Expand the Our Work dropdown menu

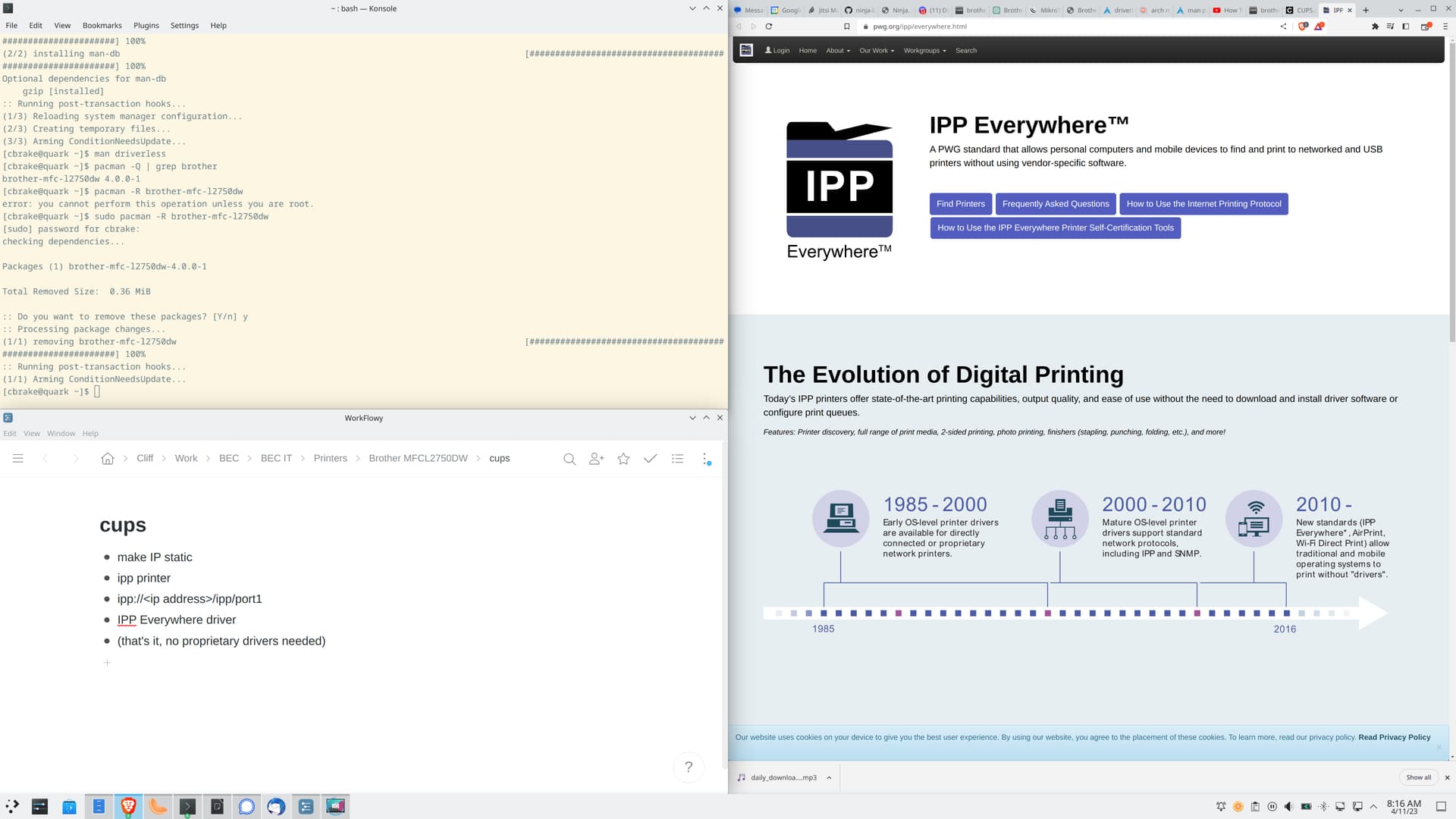[876, 50]
